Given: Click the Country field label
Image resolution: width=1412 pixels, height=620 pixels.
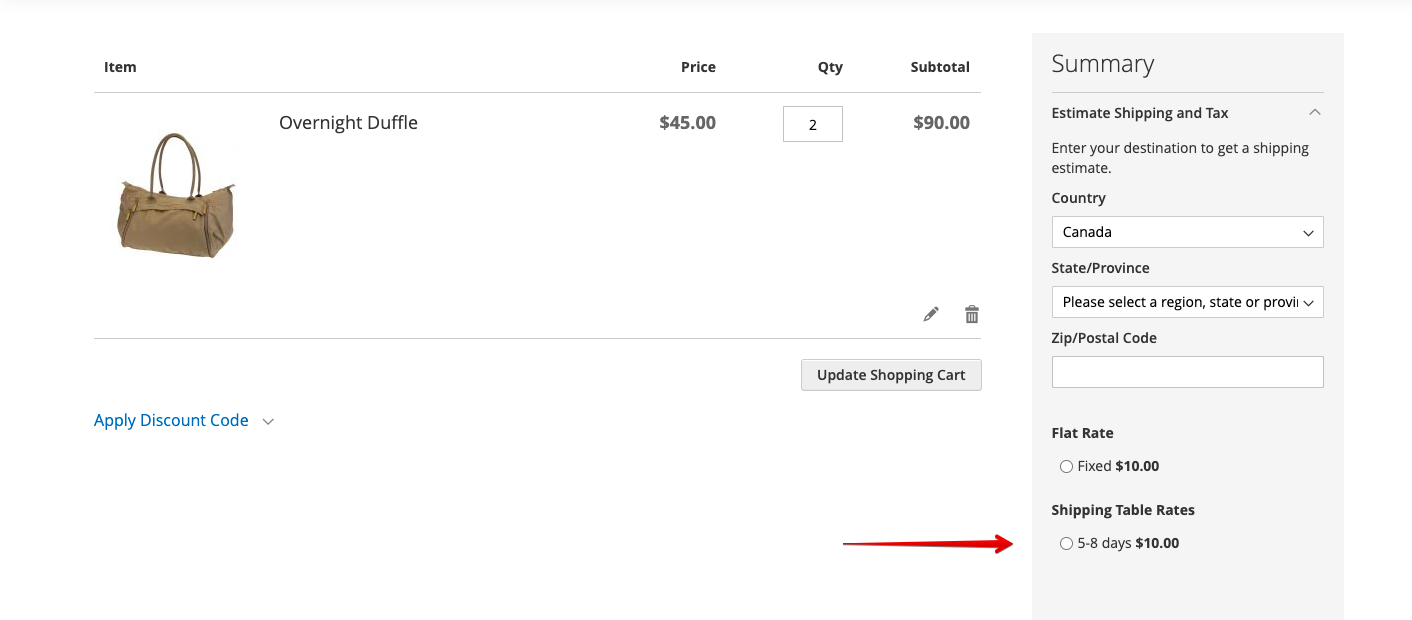Looking at the screenshot, I should click(x=1078, y=198).
